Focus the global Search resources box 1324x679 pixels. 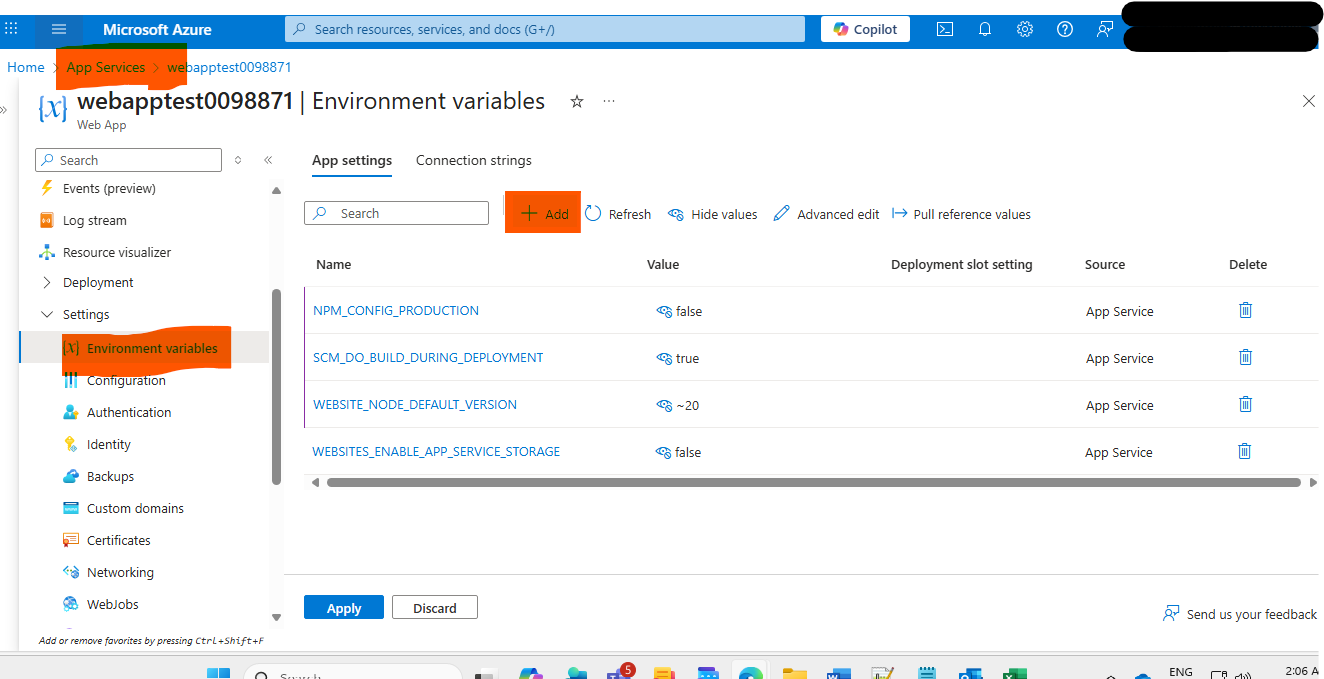tap(545, 29)
